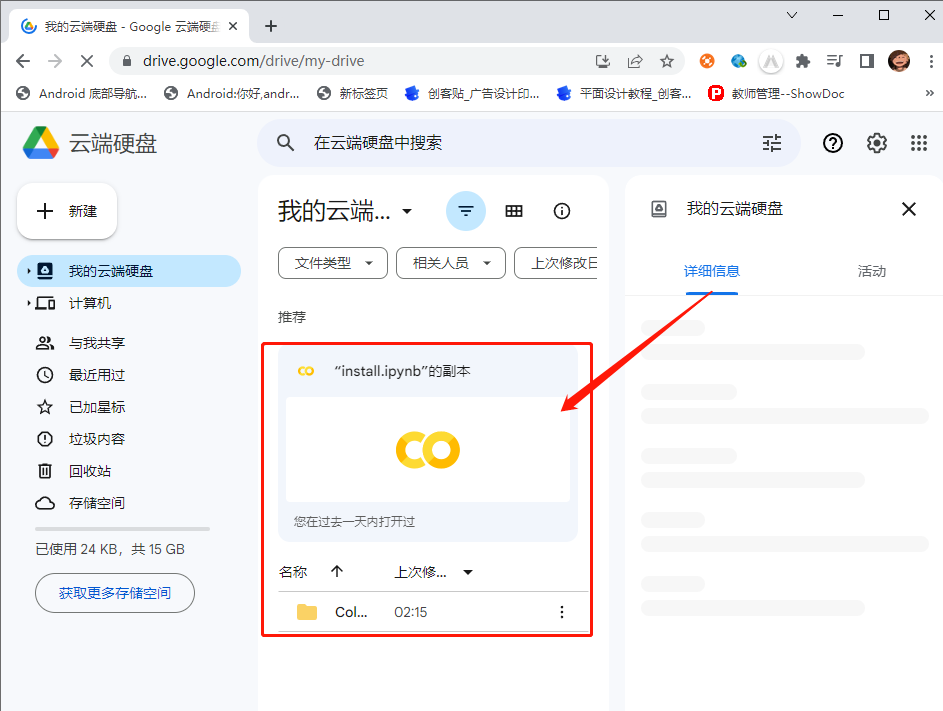
Task: Open Chrome three-dot menu
Action: [930, 61]
